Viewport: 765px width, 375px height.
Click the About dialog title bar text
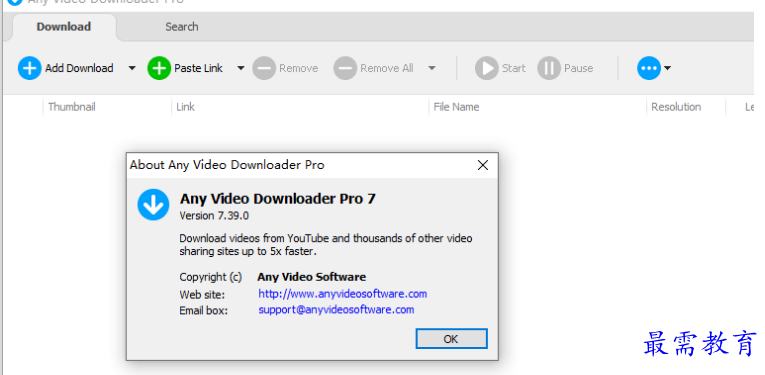click(x=227, y=165)
